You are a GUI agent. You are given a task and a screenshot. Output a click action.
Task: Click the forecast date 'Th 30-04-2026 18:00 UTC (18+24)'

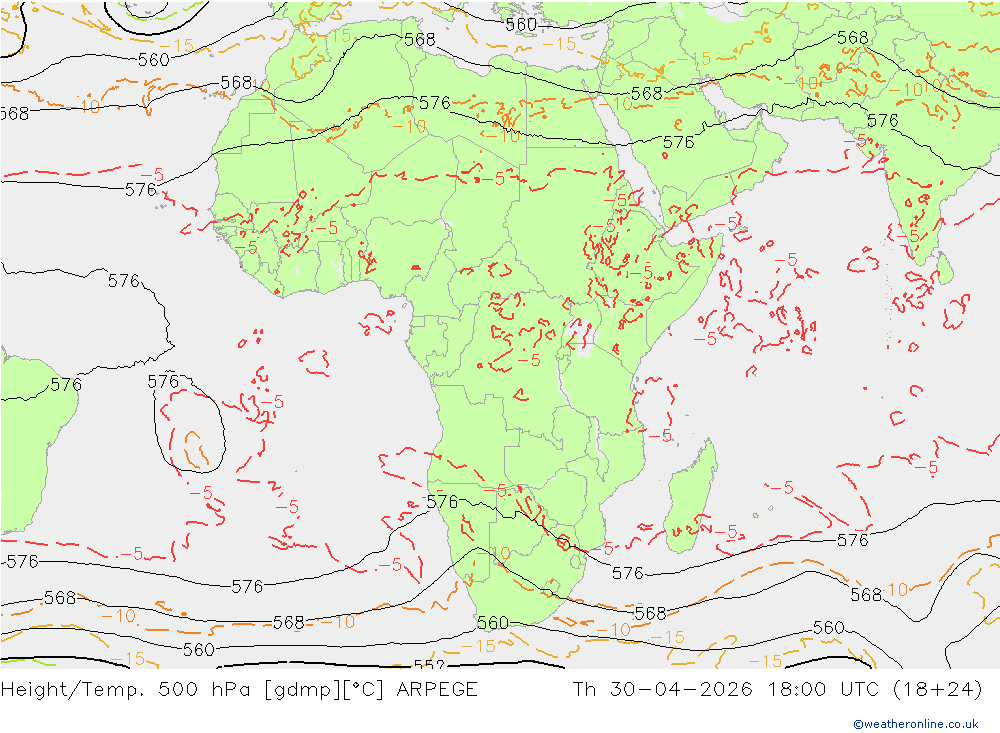pos(777,690)
